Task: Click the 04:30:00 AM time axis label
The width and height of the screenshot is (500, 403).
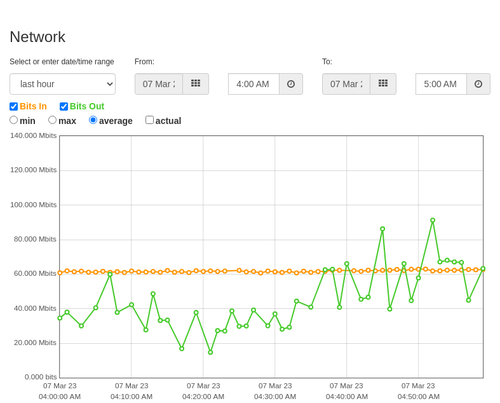Action: [x=275, y=397]
